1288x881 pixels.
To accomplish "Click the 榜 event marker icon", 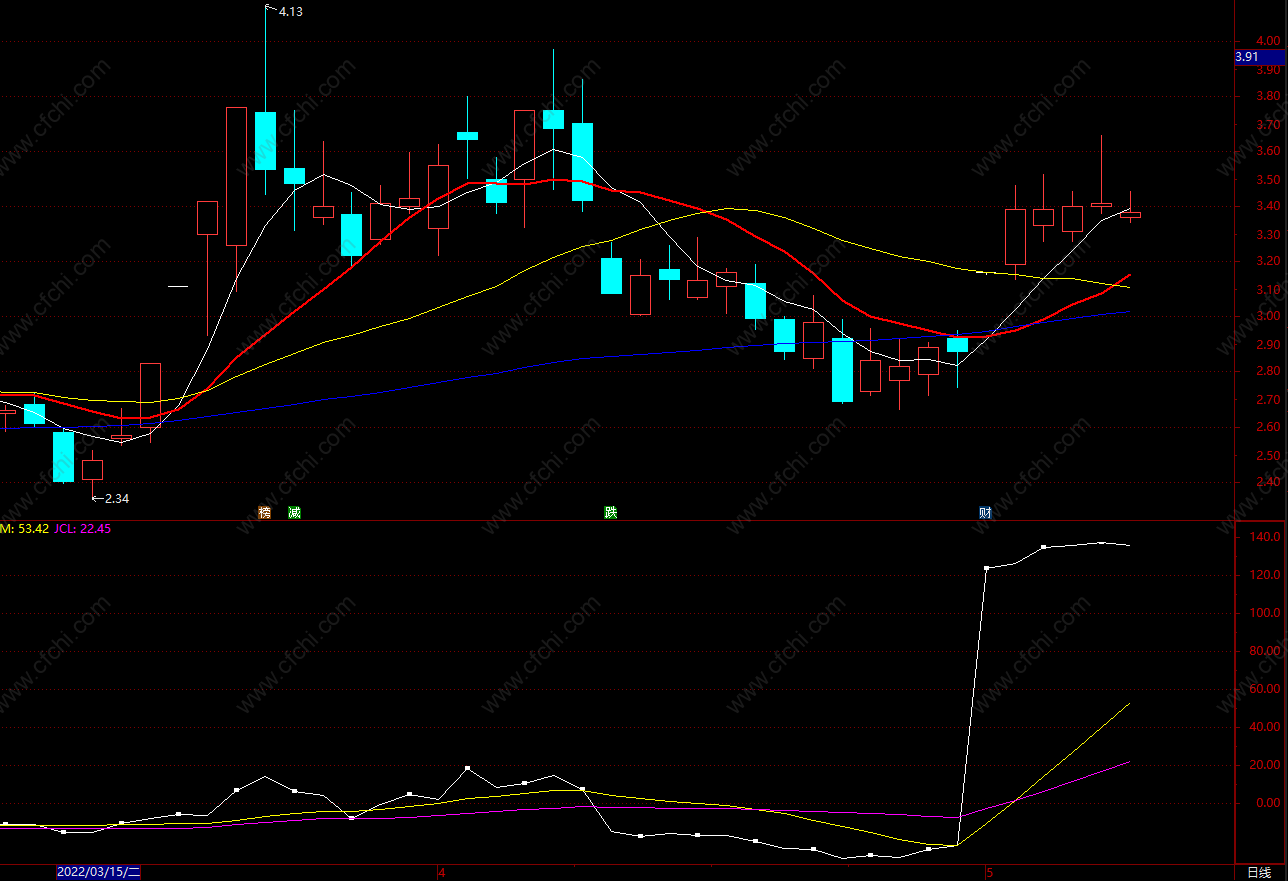I will [265, 513].
